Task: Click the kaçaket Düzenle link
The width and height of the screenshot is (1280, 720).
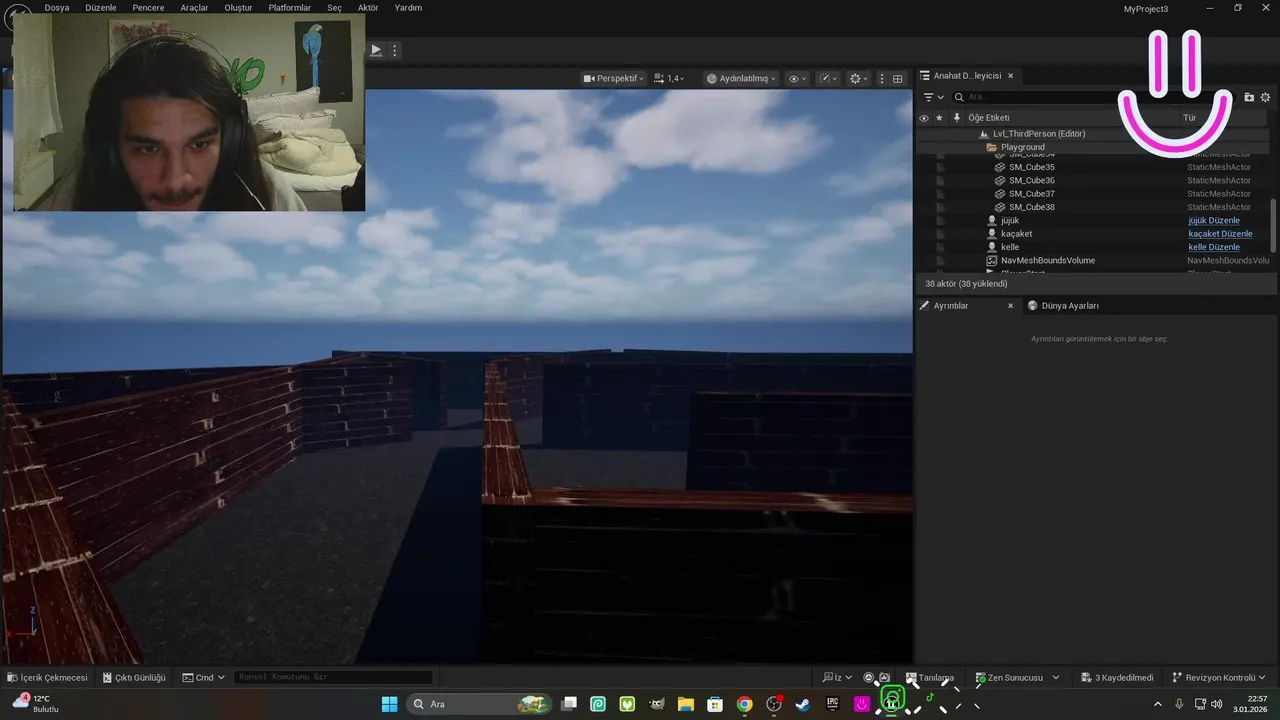Action: [1220, 234]
